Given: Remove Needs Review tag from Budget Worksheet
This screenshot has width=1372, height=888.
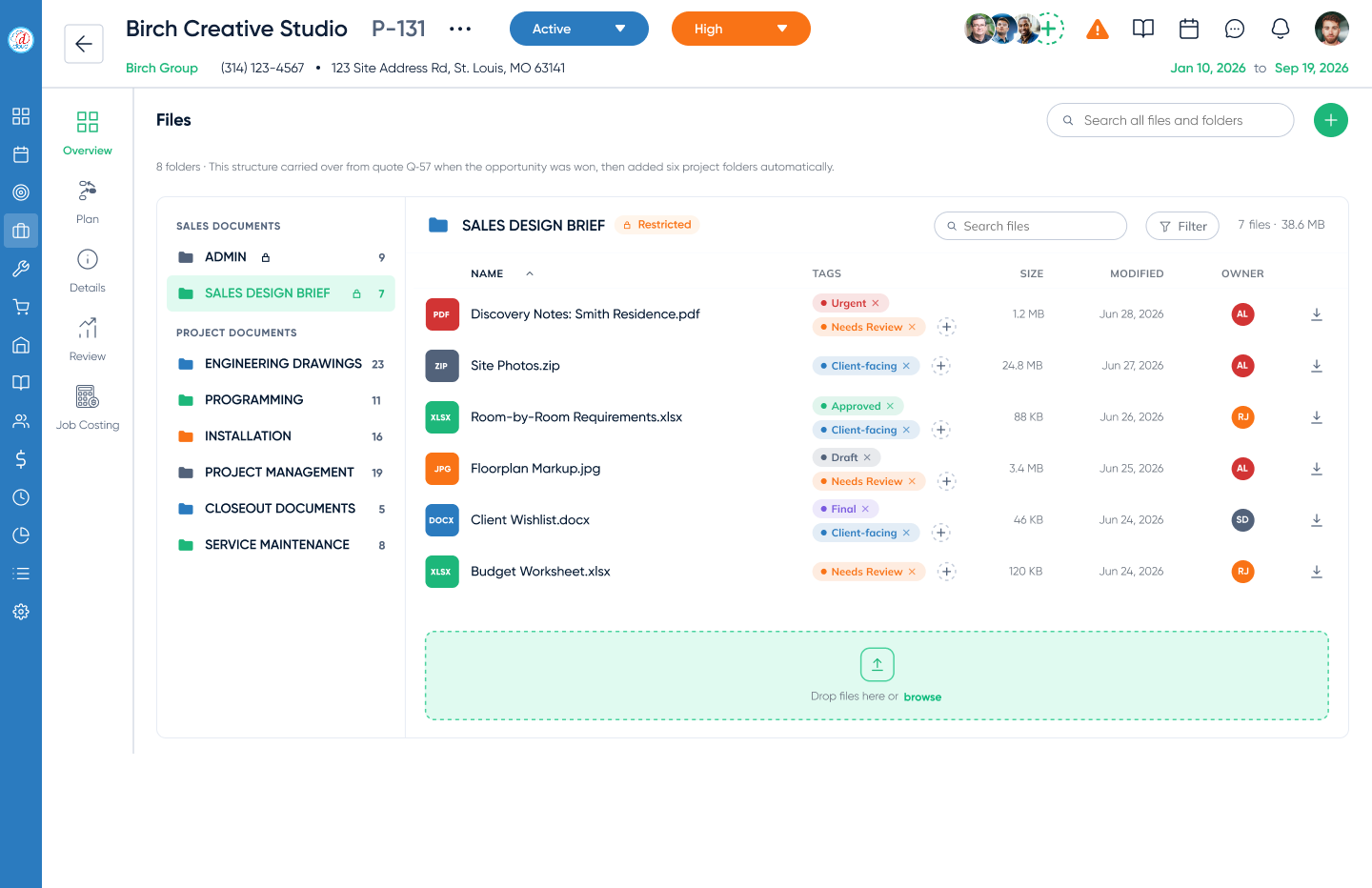Looking at the screenshot, I should coord(912,572).
